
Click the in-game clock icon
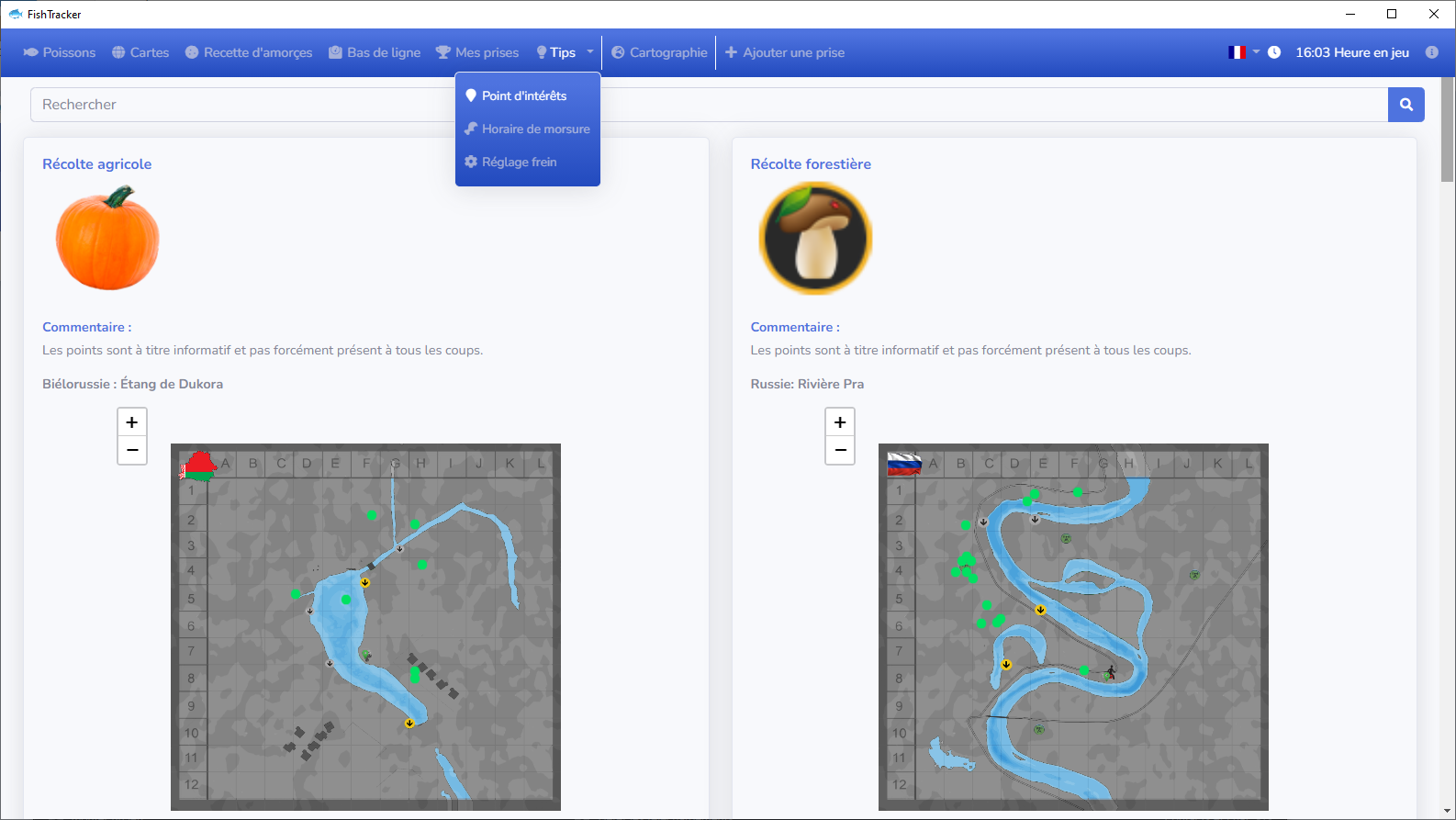[x=1274, y=52]
